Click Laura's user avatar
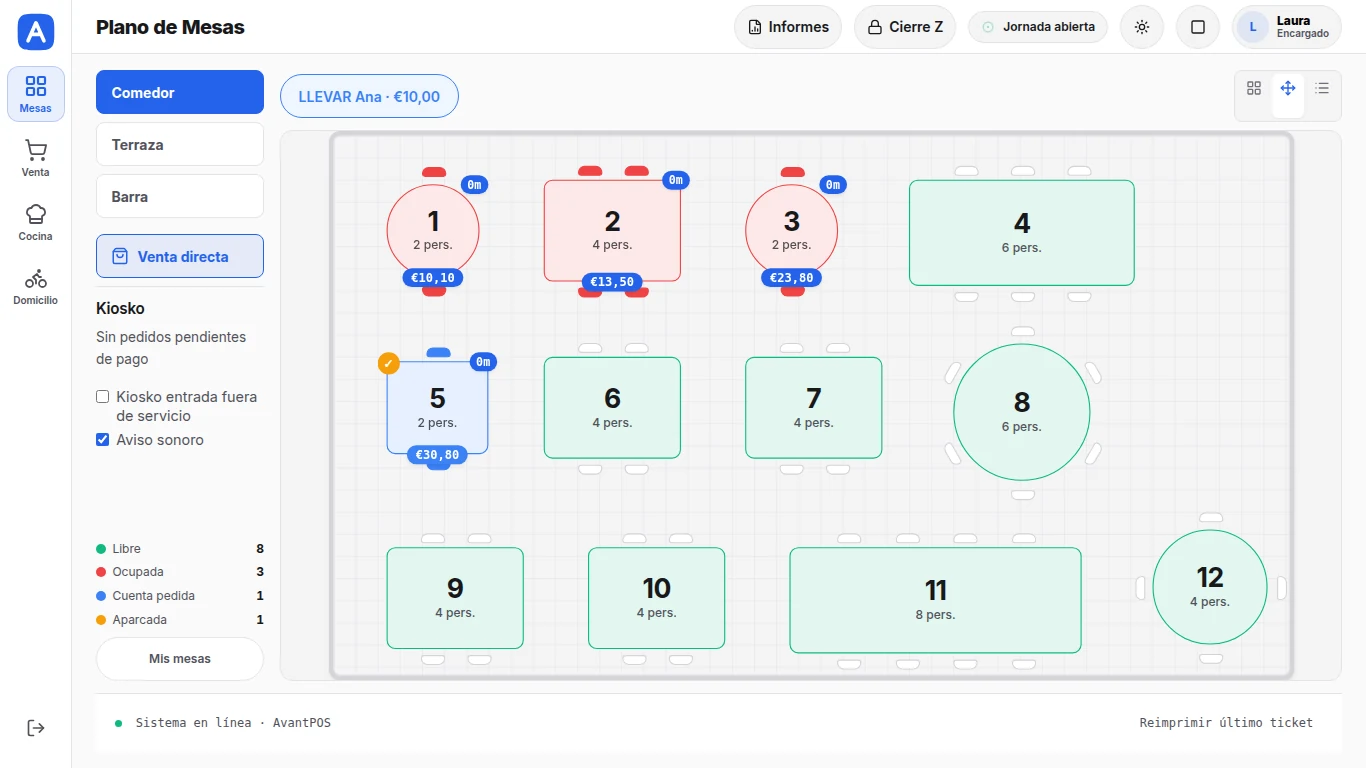This screenshot has width=1366, height=768. pos(1253,27)
